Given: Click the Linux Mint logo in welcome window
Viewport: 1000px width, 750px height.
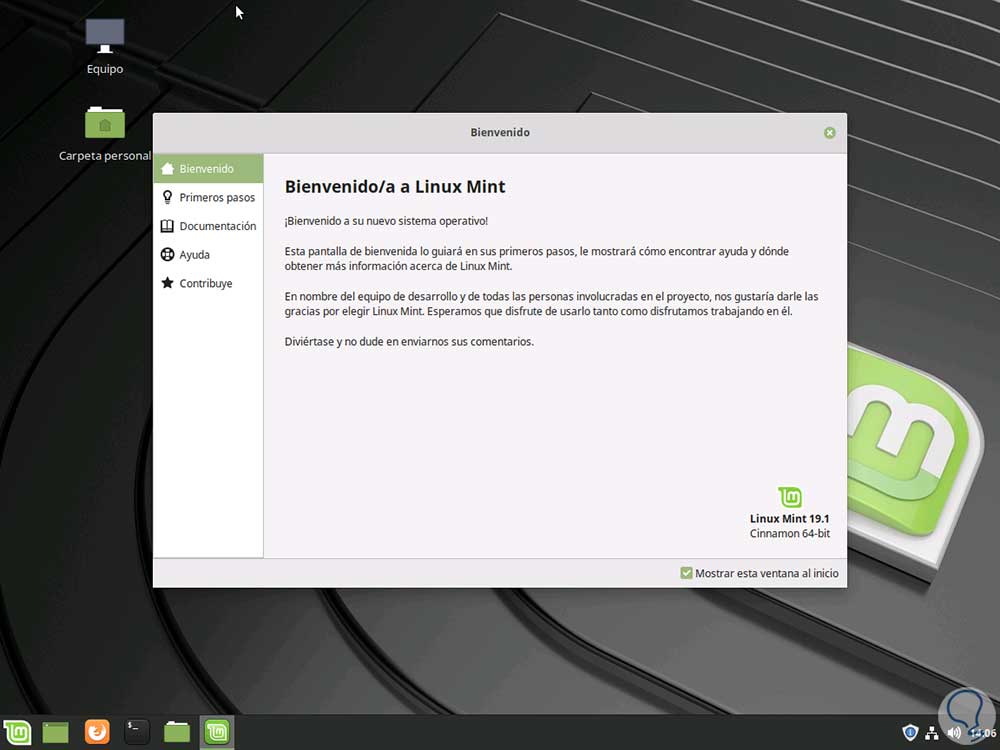Looking at the screenshot, I should (x=790, y=497).
